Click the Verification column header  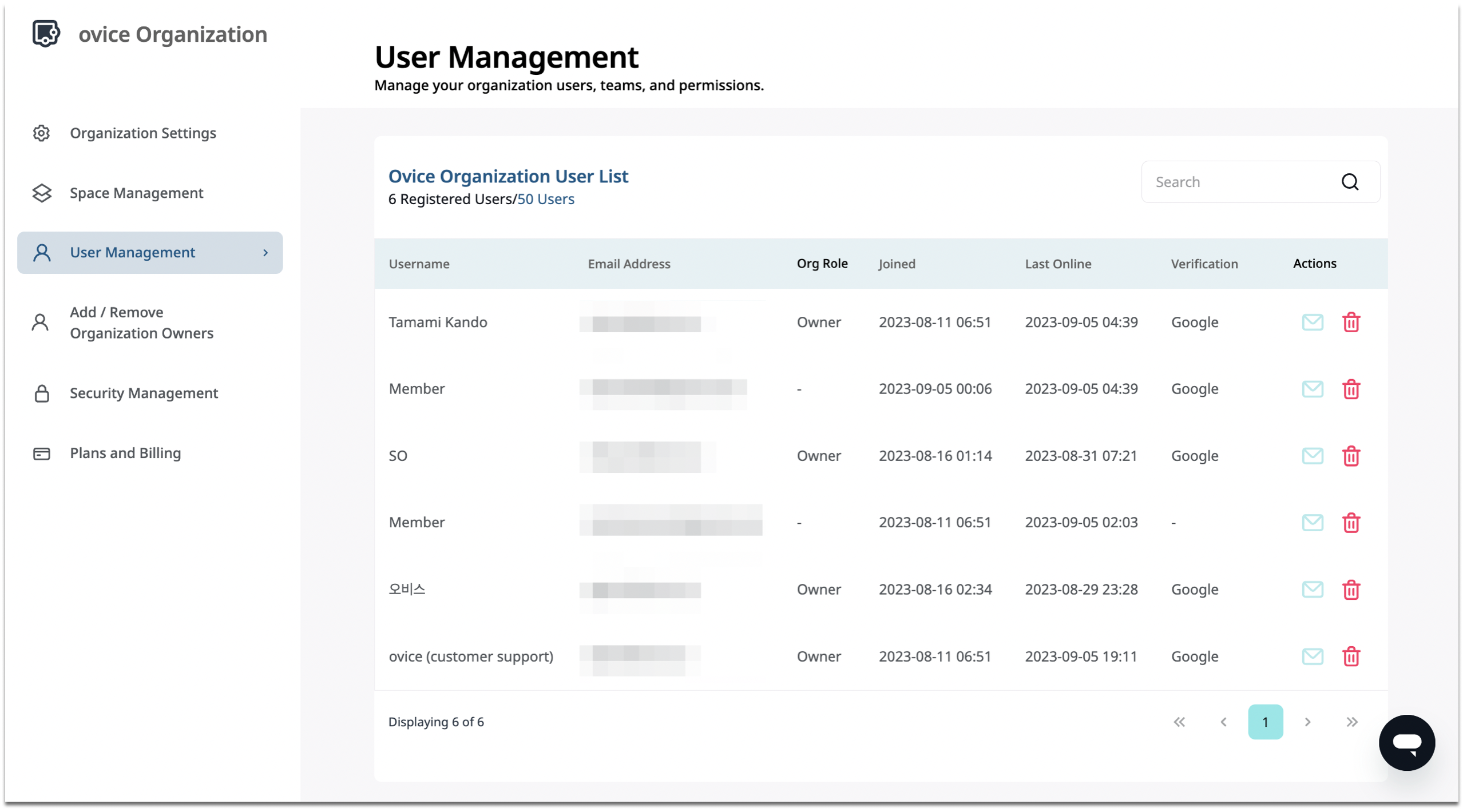[1204, 264]
